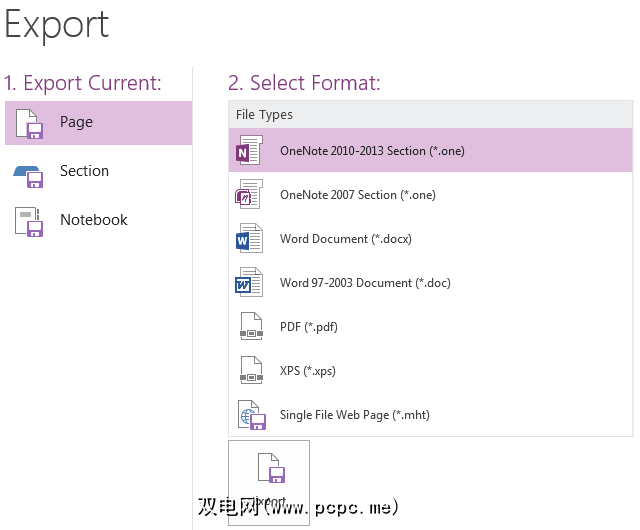
Task: Pick Word Document (*.docx) format
Action: tap(345, 239)
